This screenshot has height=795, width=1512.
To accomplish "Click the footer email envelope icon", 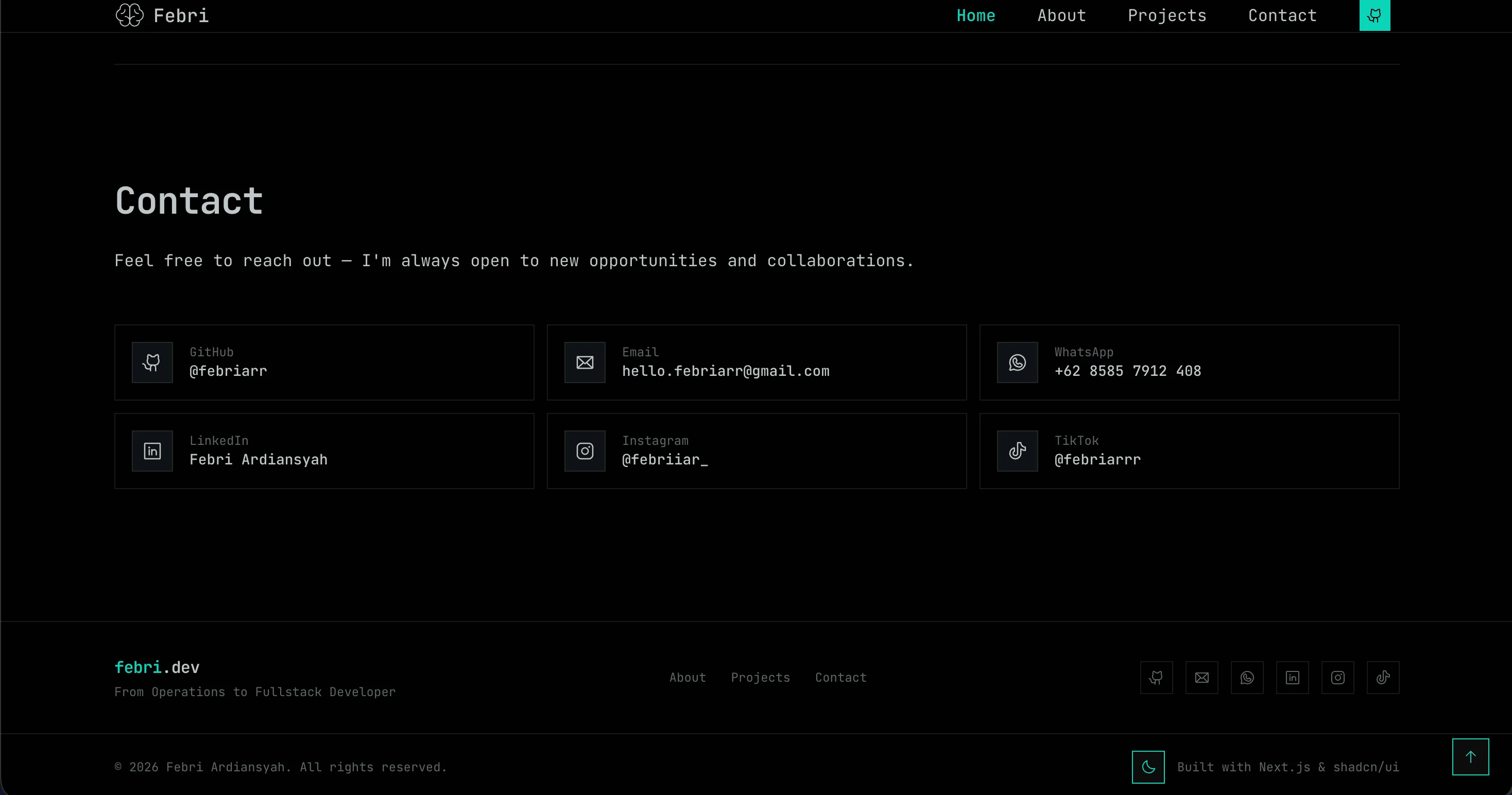I will click(1201, 678).
